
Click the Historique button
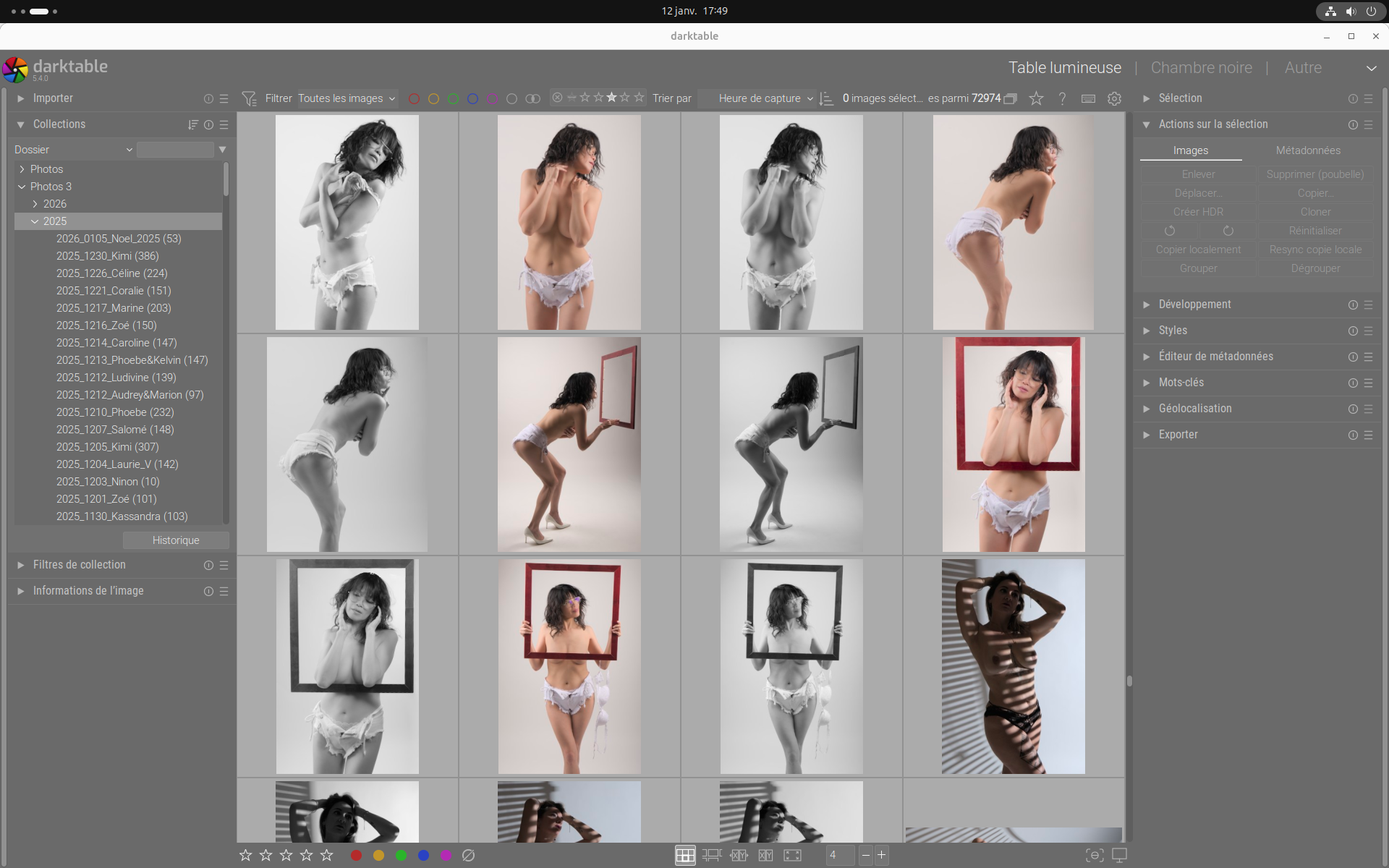(176, 540)
